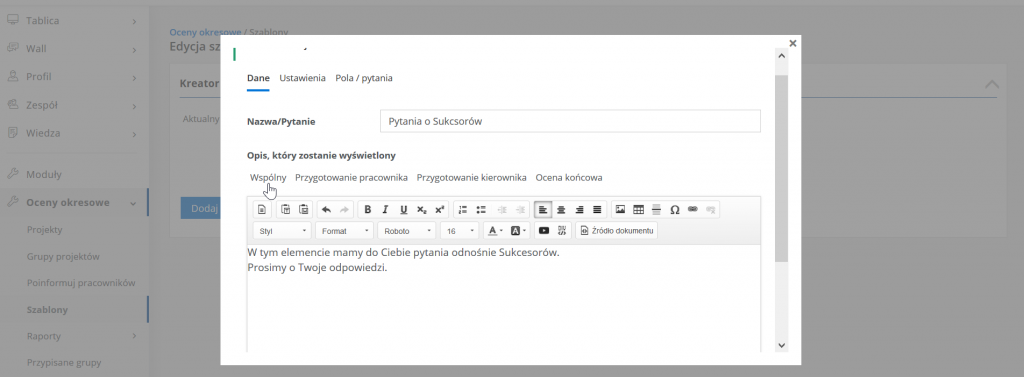1024x377 pixels.
Task: Open Projekty in the sidebar
Action: click(x=44, y=230)
